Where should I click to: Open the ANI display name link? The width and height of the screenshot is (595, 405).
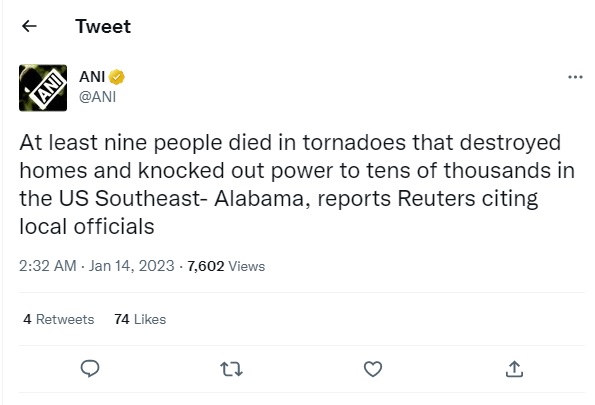pos(92,77)
